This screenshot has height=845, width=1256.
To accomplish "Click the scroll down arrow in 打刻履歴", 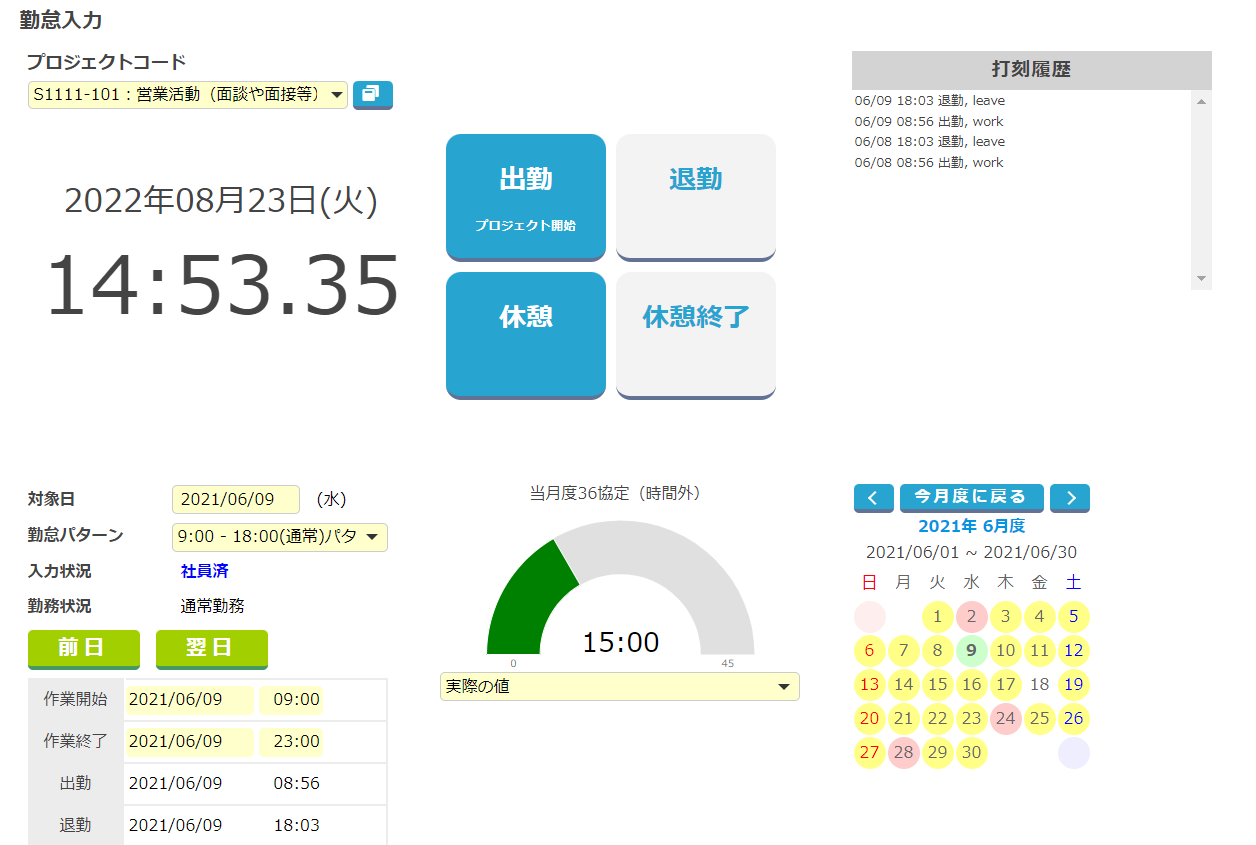I will (1201, 279).
